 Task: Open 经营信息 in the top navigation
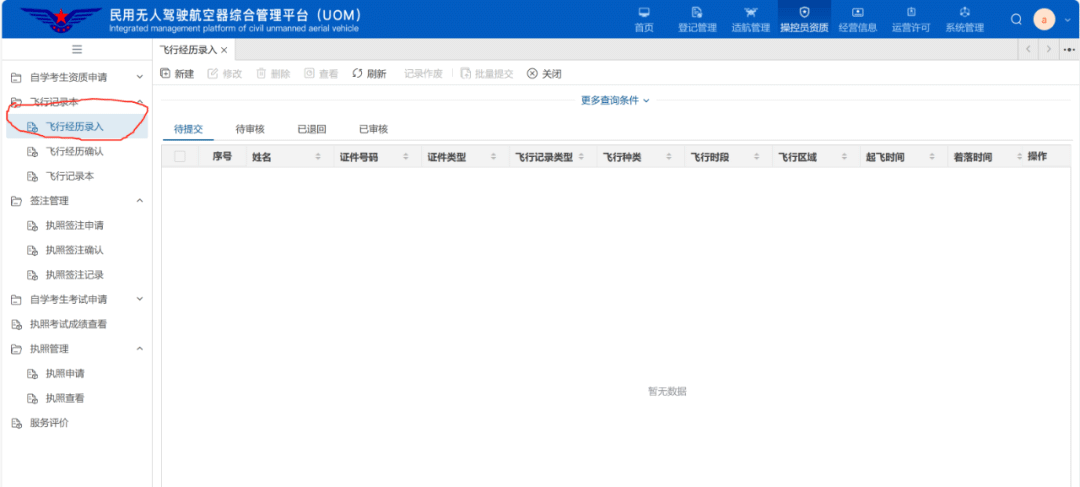pos(858,19)
